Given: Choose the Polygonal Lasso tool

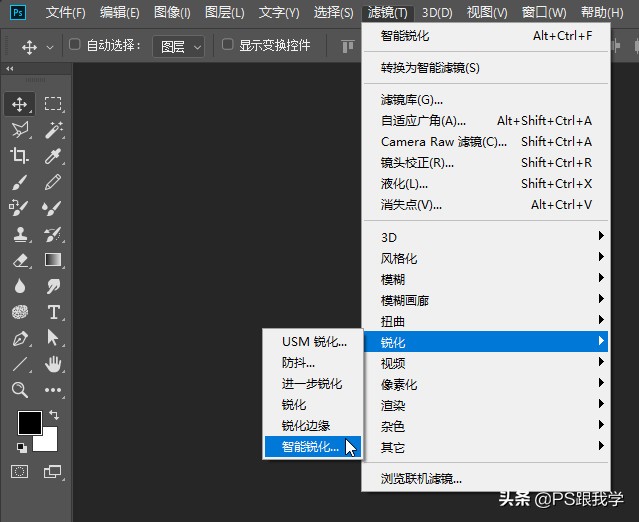Looking at the screenshot, I should tap(20, 130).
